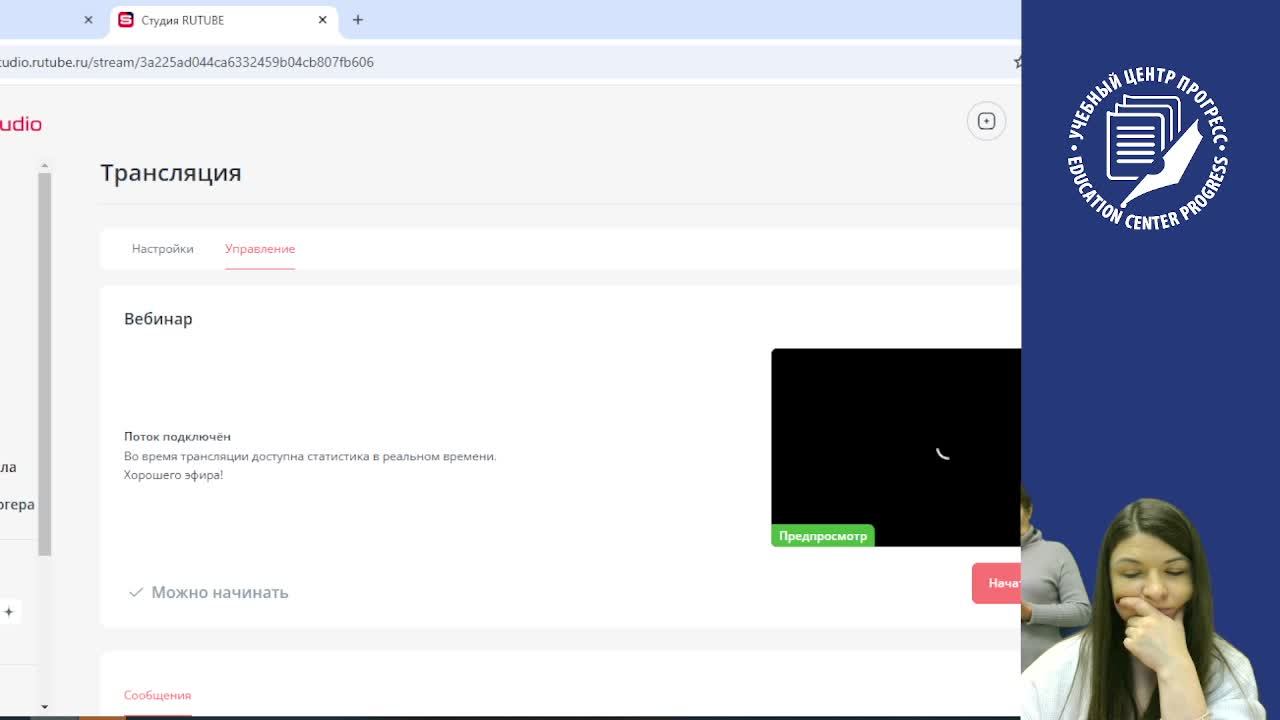The height and width of the screenshot is (720, 1280).
Task: Switch to the Настройки tab
Action: (163, 249)
